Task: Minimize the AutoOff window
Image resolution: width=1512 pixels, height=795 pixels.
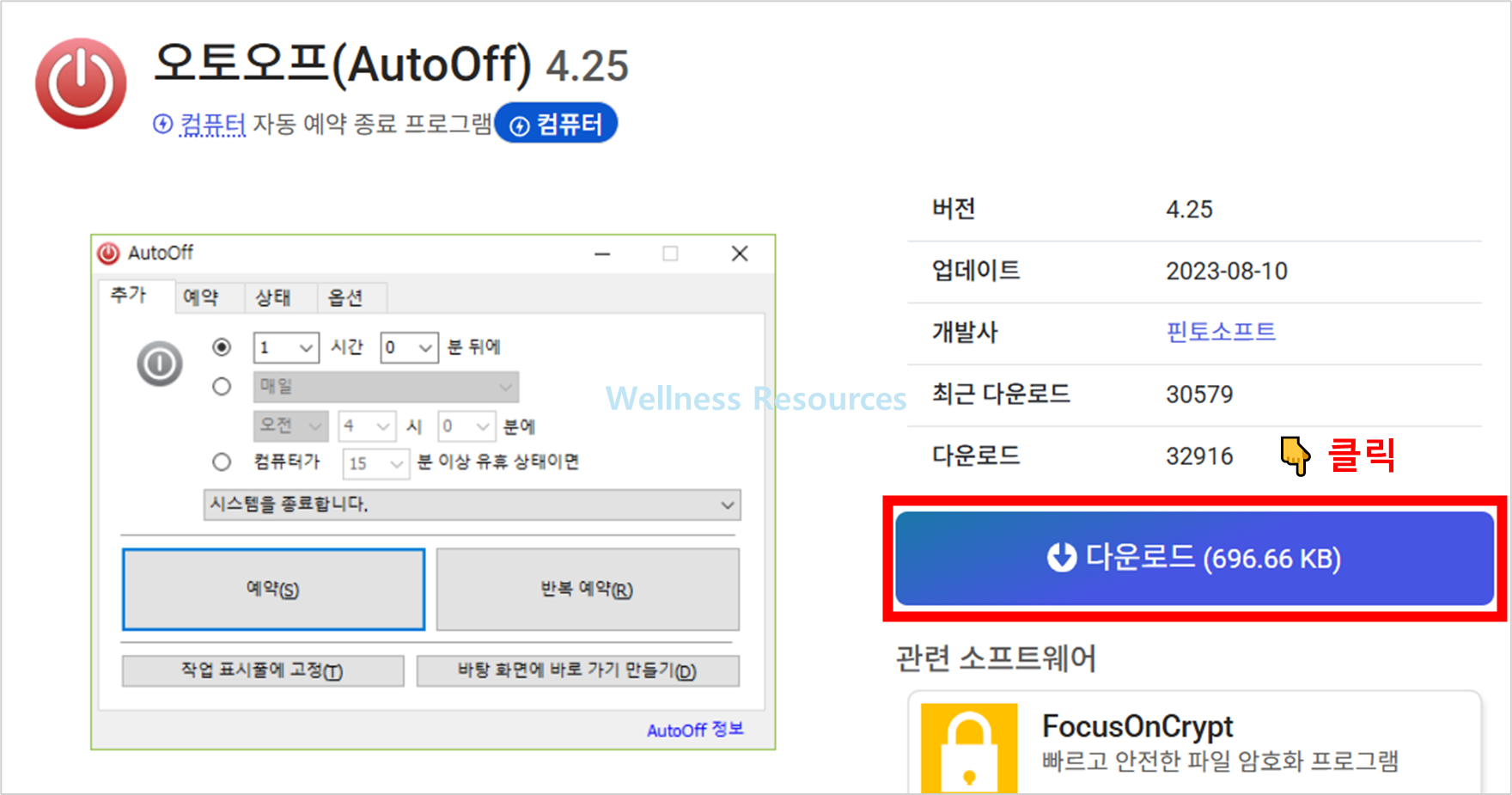Action: coord(602,254)
